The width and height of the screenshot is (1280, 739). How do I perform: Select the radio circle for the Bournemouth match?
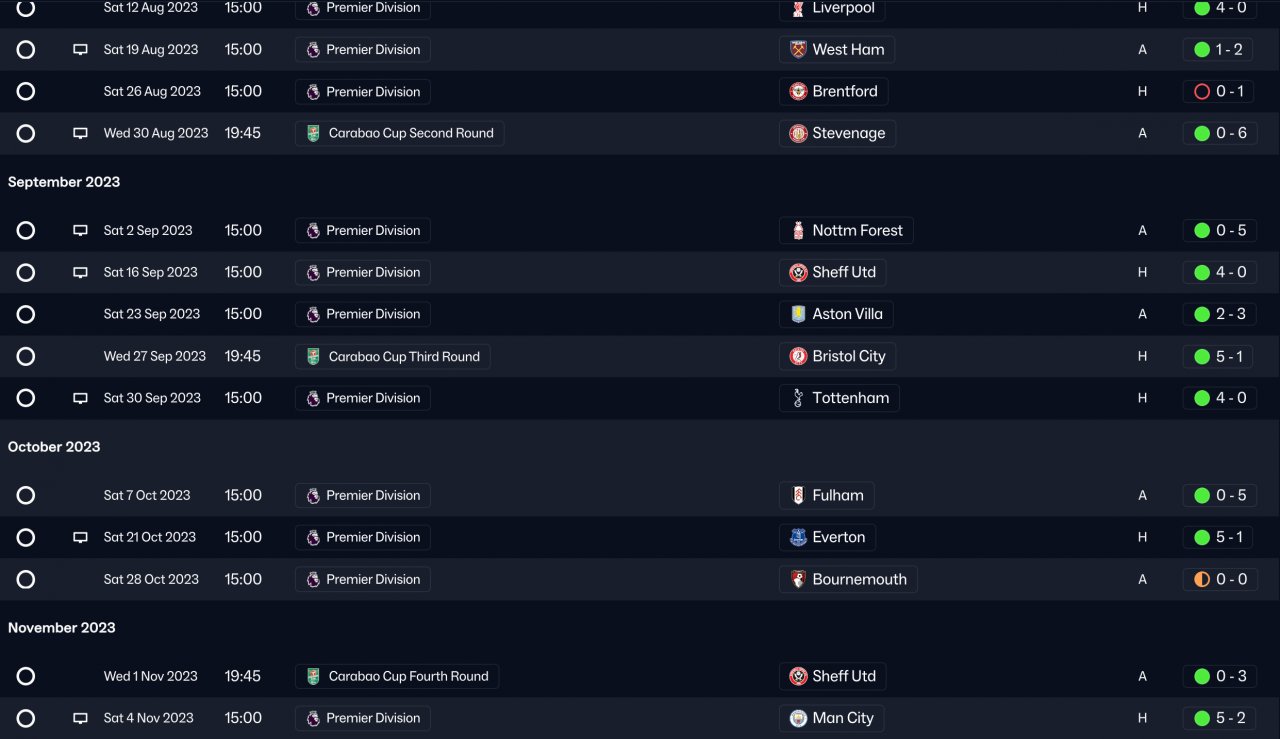click(x=26, y=580)
